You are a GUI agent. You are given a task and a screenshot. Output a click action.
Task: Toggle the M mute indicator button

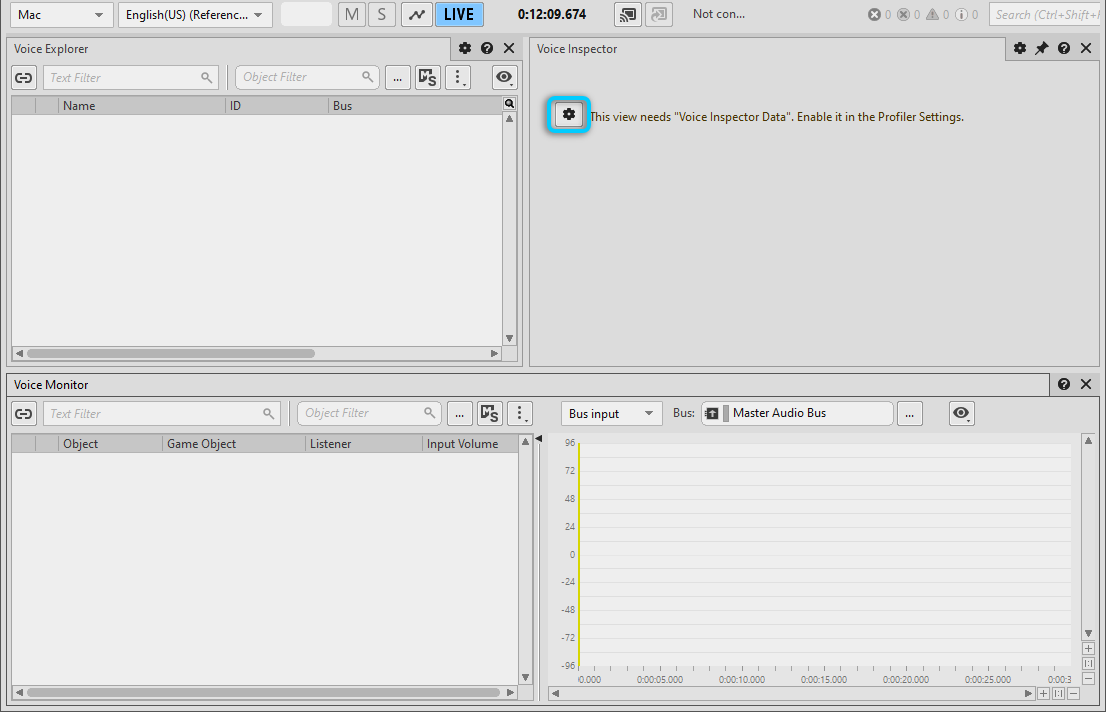351,15
